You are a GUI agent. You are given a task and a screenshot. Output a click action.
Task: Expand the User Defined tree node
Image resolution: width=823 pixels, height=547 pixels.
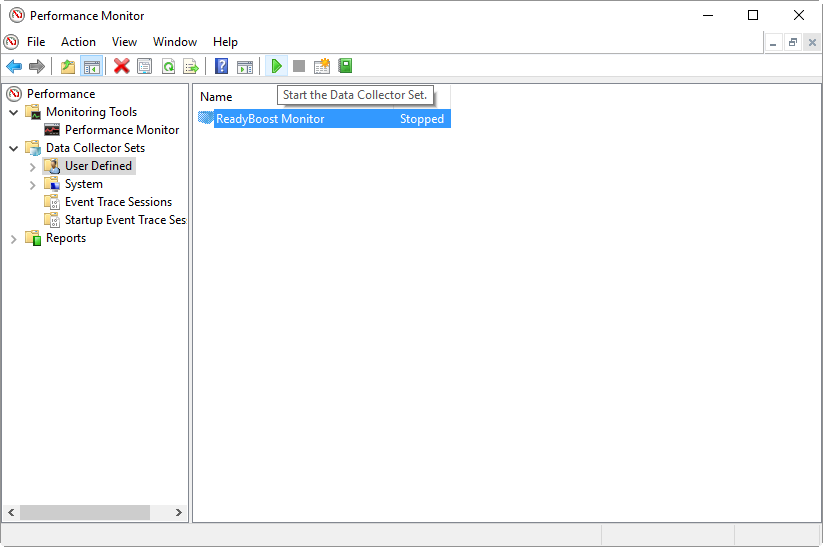coord(33,167)
